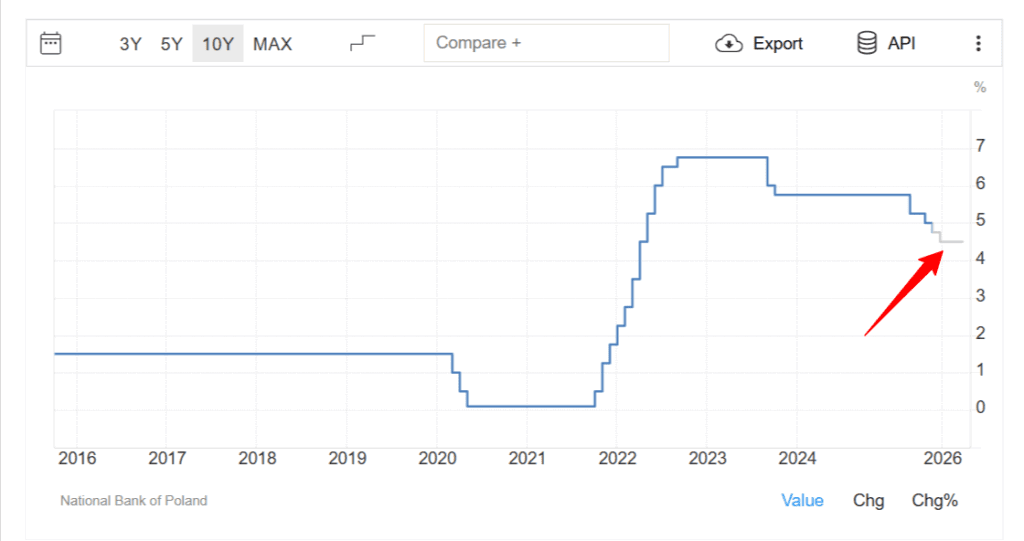Open the calendar date range picker
This screenshot has width=1024, height=541.
click(50, 43)
